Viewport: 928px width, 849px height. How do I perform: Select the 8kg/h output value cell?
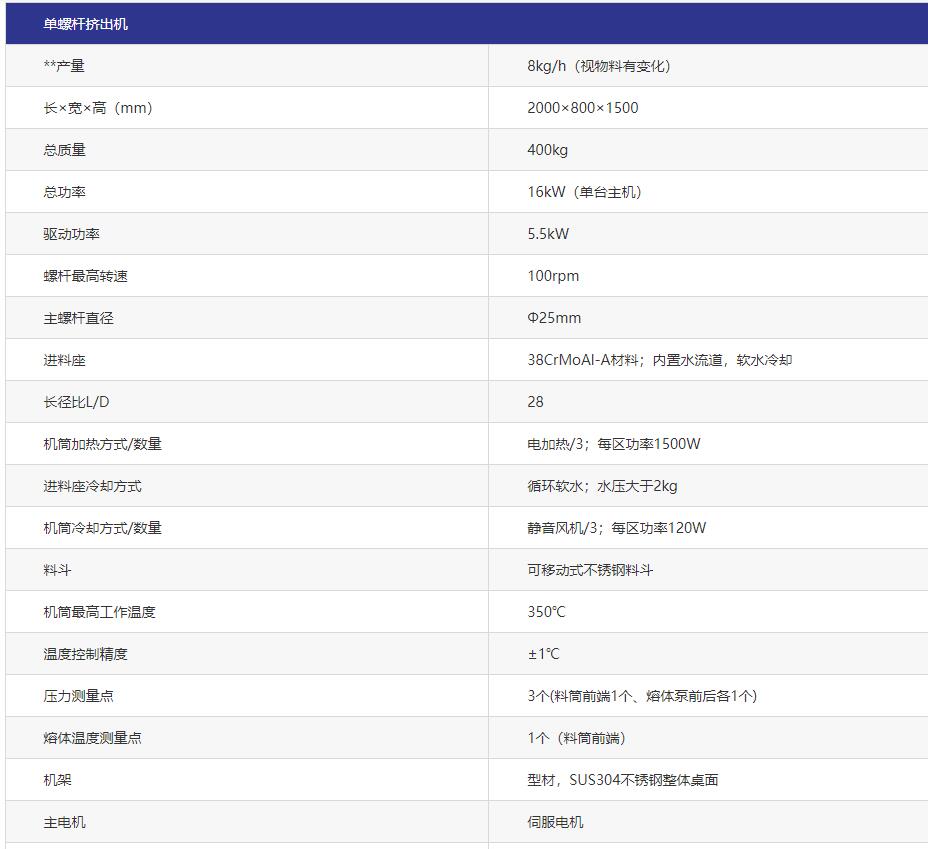(598, 66)
